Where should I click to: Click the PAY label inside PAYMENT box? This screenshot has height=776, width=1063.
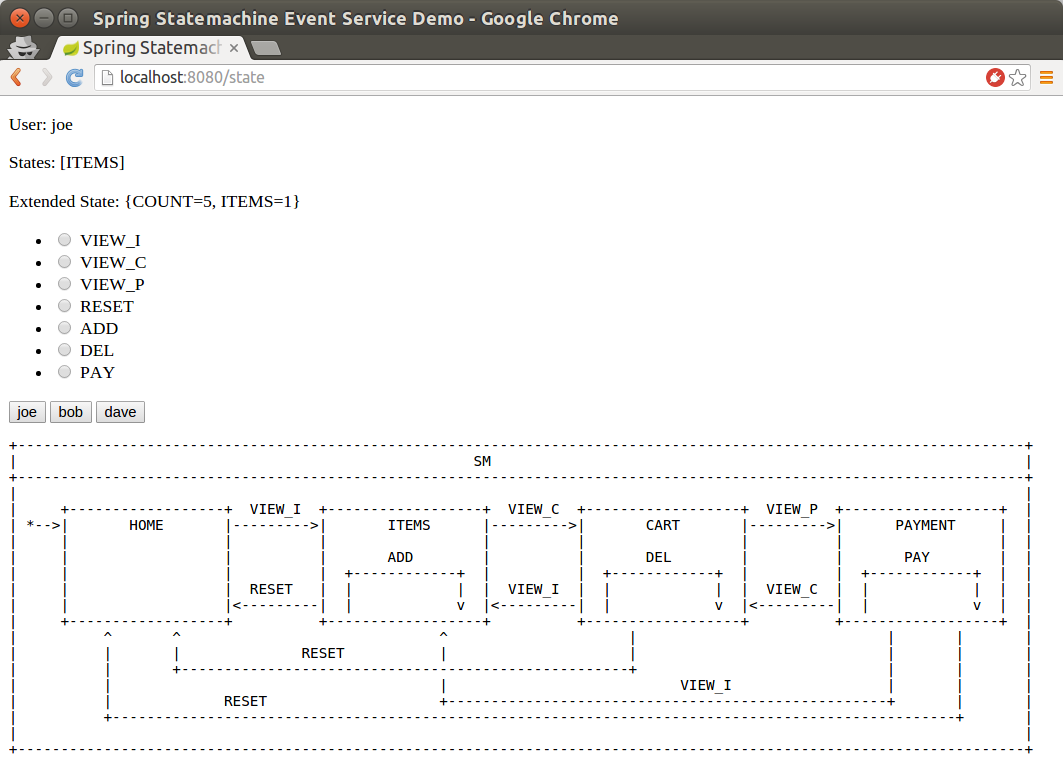click(x=917, y=557)
